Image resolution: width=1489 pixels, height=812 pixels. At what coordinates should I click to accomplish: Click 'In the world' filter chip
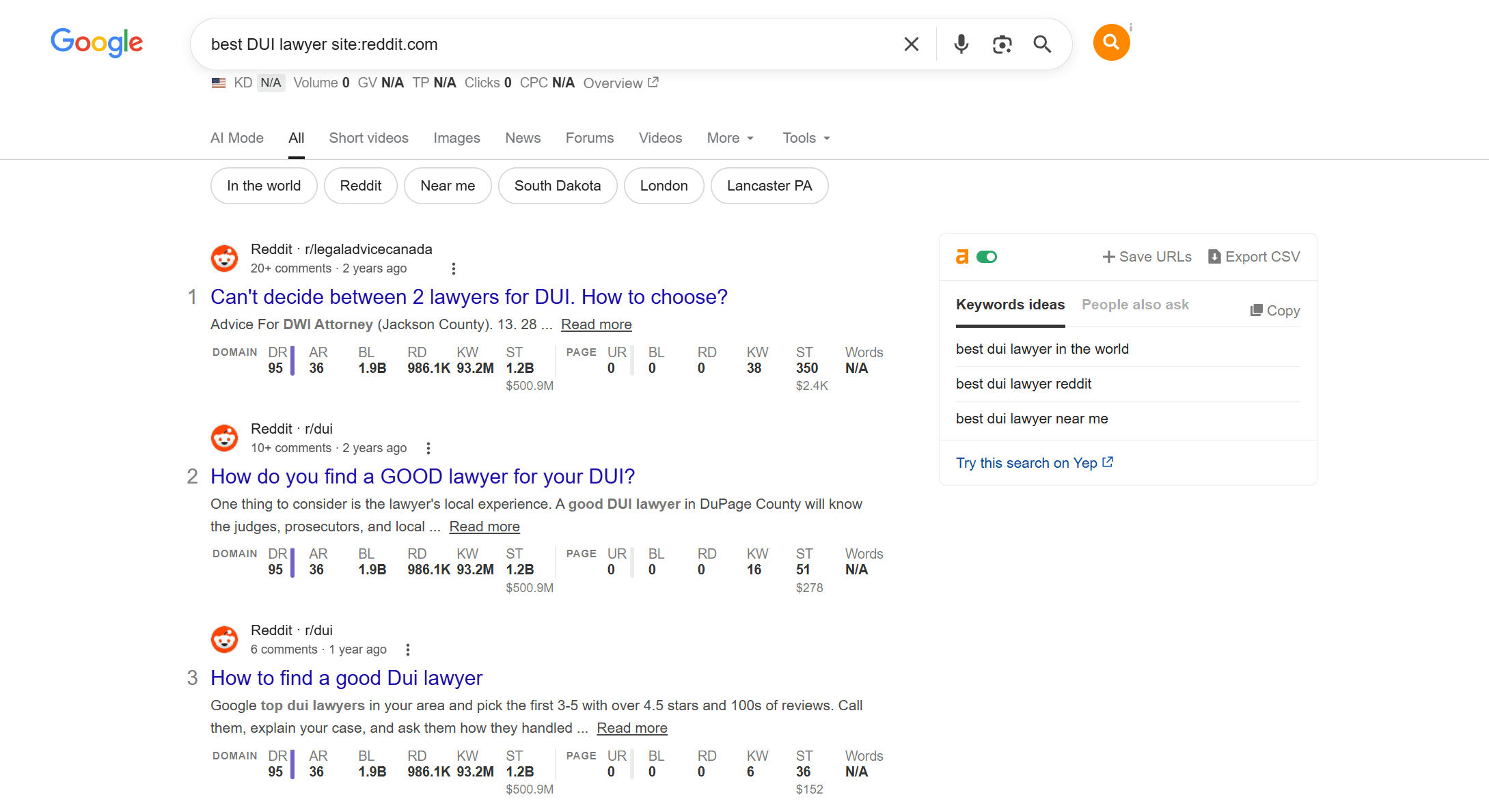pyautogui.click(x=264, y=186)
